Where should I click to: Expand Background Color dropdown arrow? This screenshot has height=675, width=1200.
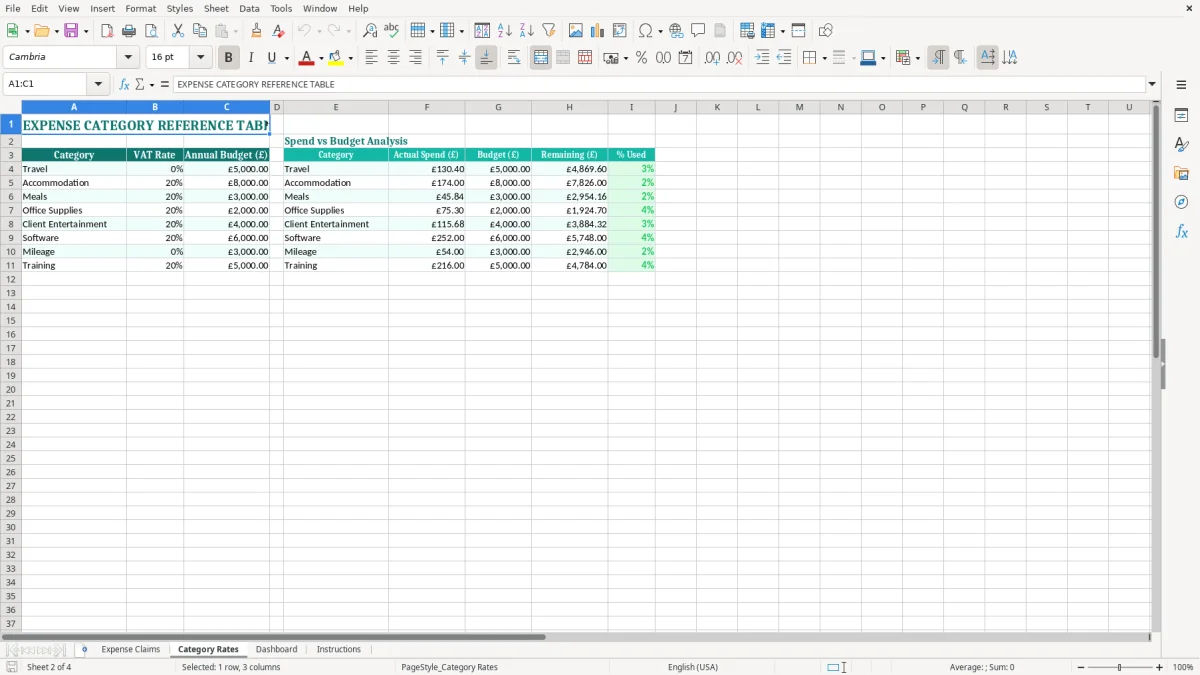click(x=351, y=58)
